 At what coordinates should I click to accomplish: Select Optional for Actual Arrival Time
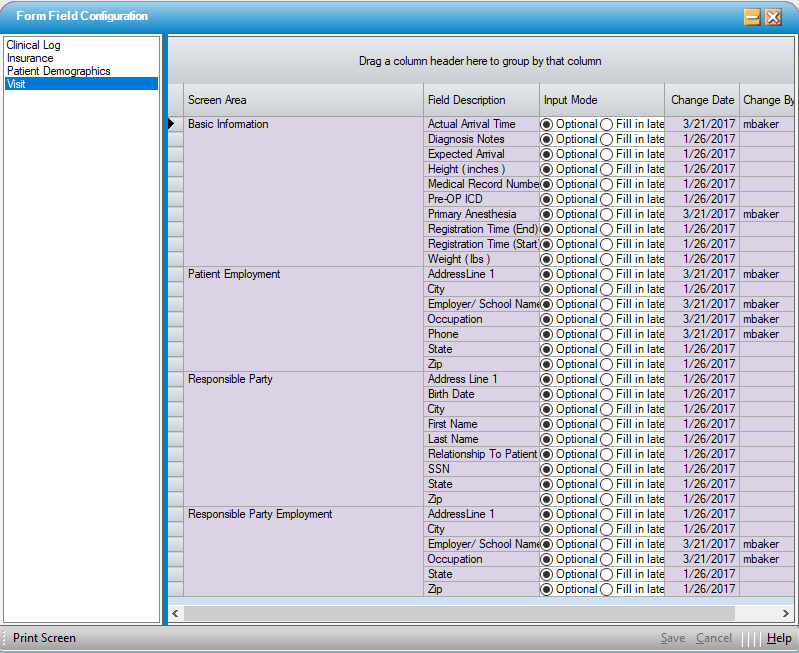(546, 124)
